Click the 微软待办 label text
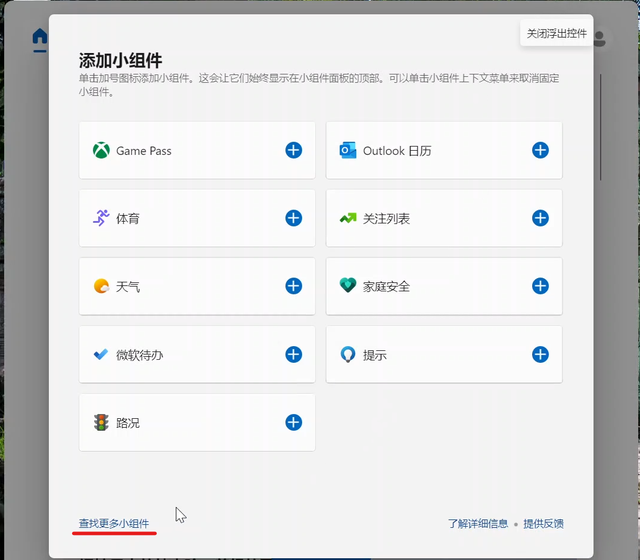 tap(140, 355)
